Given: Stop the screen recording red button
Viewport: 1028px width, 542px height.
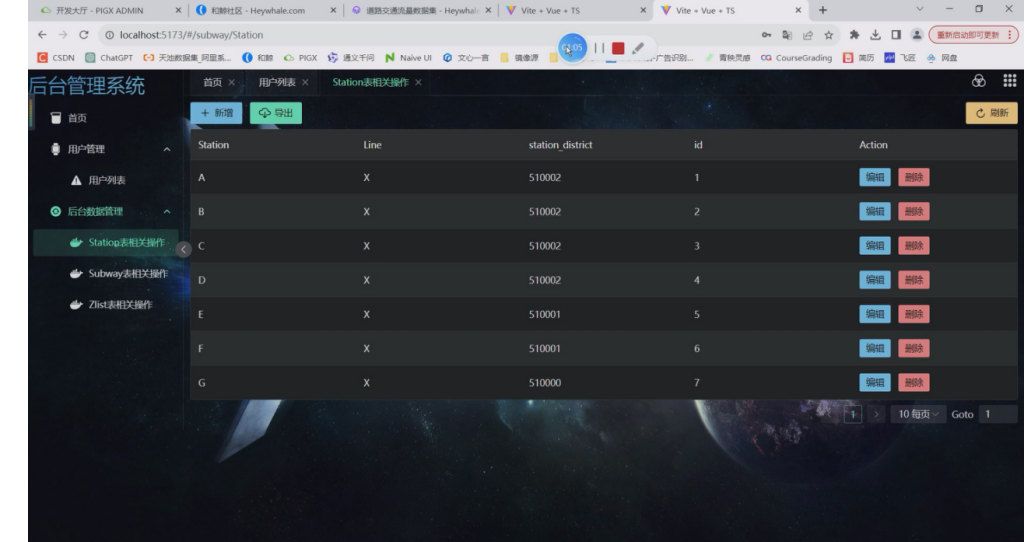Looking at the screenshot, I should coord(618,48).
